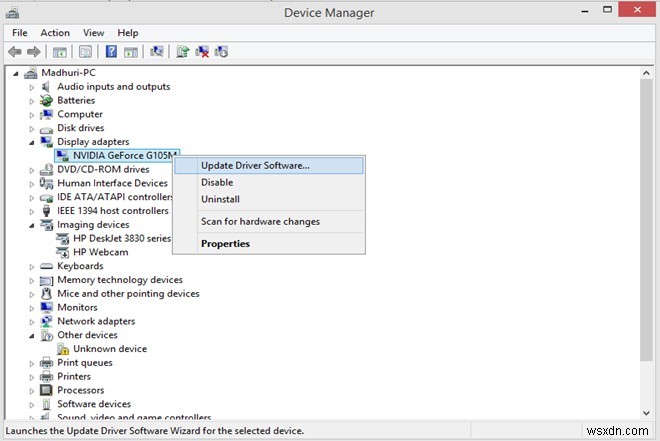Select the HP Webcam device icon
660x441 pixels.
(64, 252)
